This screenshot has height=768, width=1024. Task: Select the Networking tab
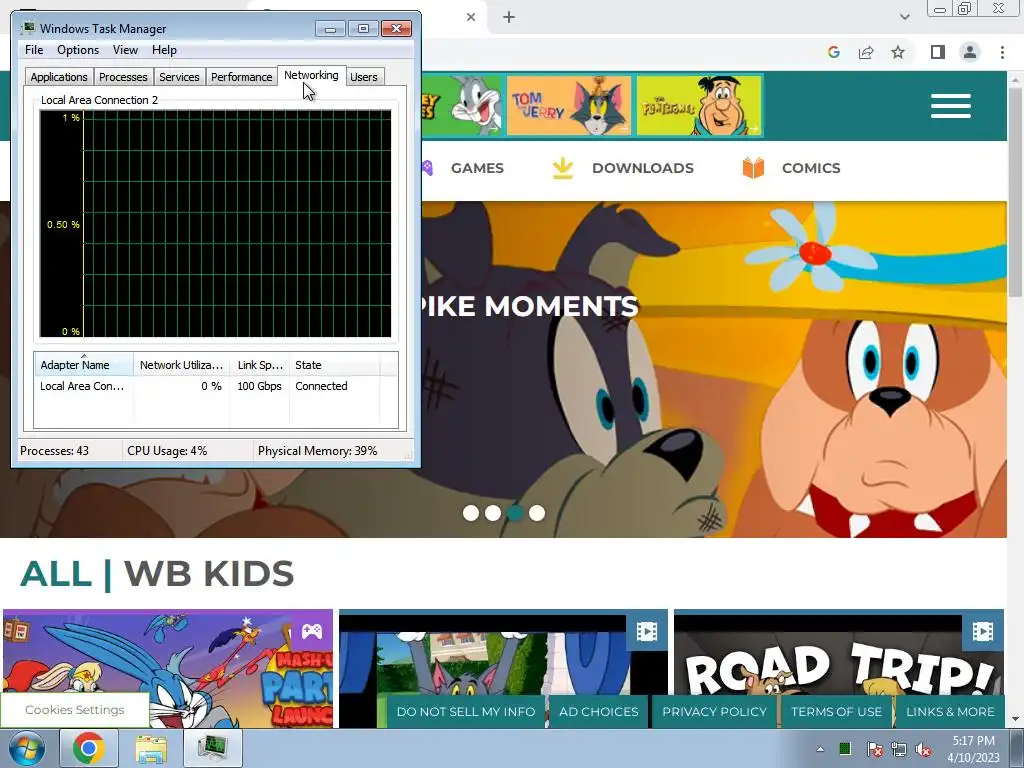[311, 75]
